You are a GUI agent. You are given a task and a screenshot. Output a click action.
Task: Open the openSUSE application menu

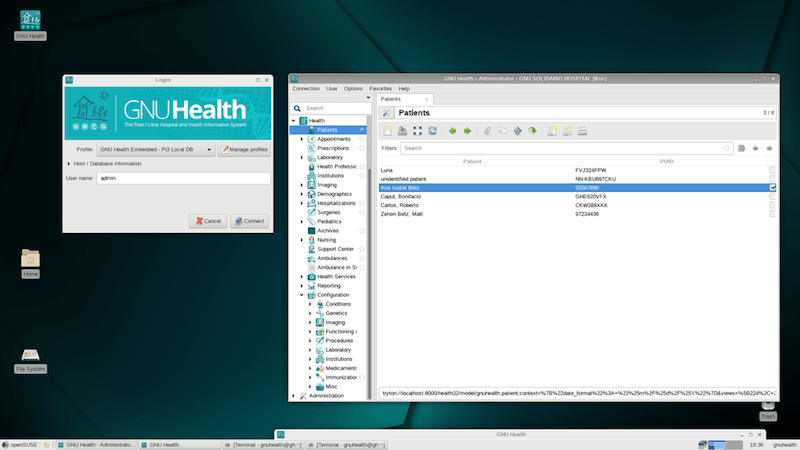[x=20, y=445]
